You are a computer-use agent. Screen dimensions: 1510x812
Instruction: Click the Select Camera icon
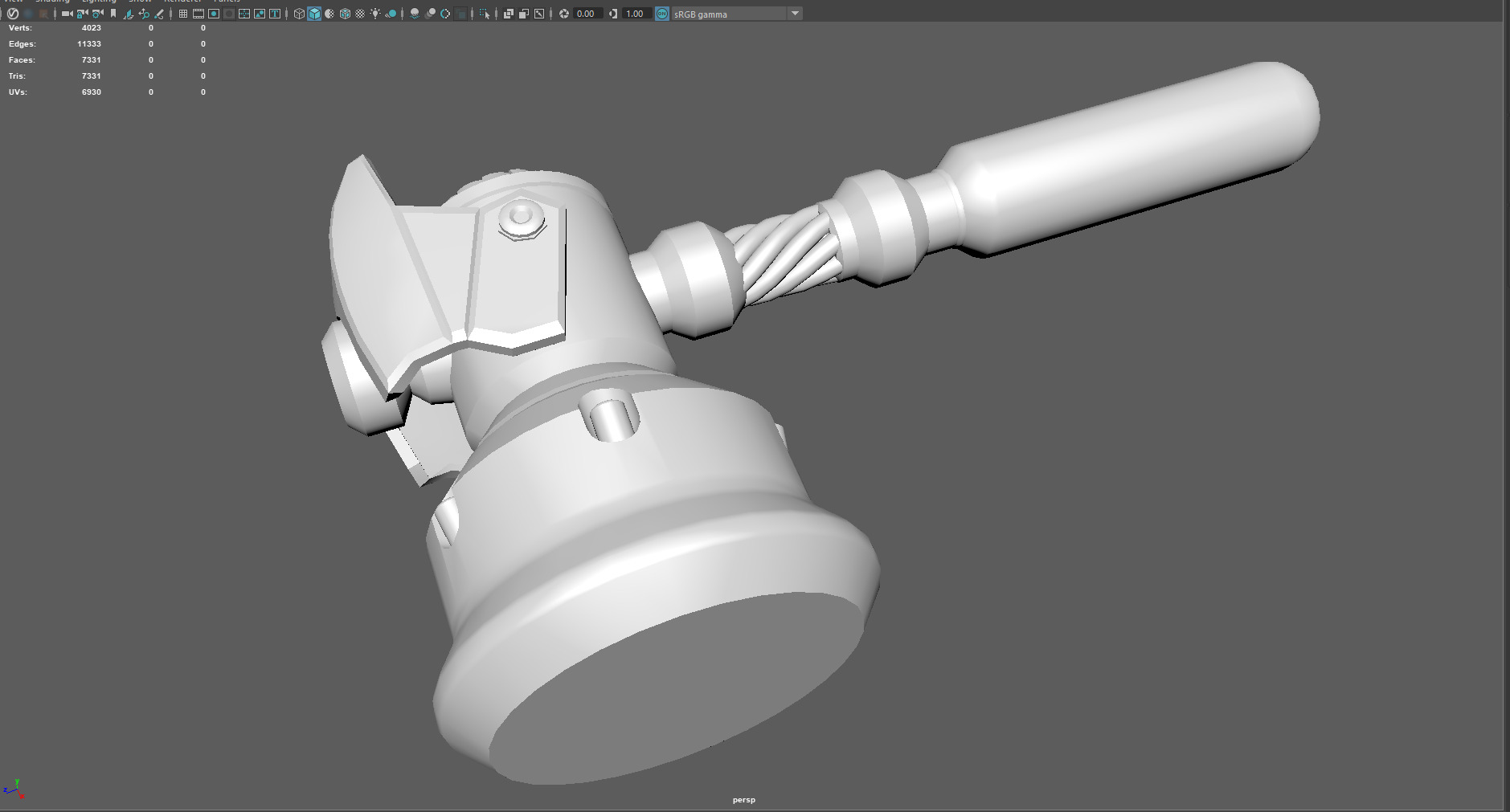(67, 14)
